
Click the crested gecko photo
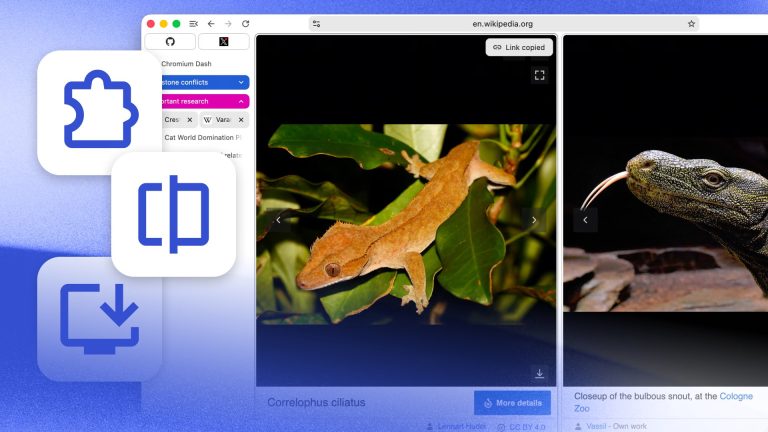click(x=406, y=224)
